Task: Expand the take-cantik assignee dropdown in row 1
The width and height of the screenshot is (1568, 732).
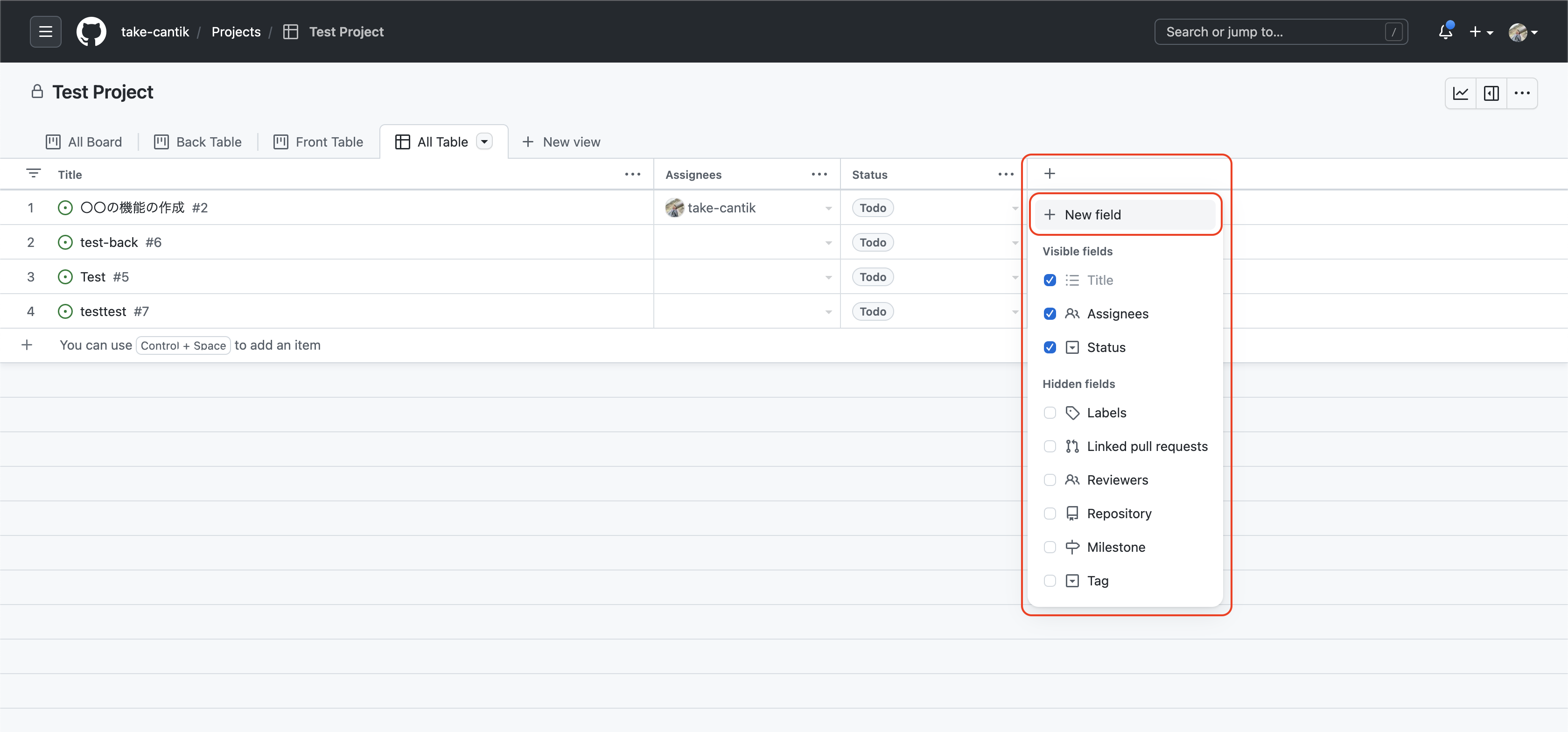Action: (x=828, y=208)
